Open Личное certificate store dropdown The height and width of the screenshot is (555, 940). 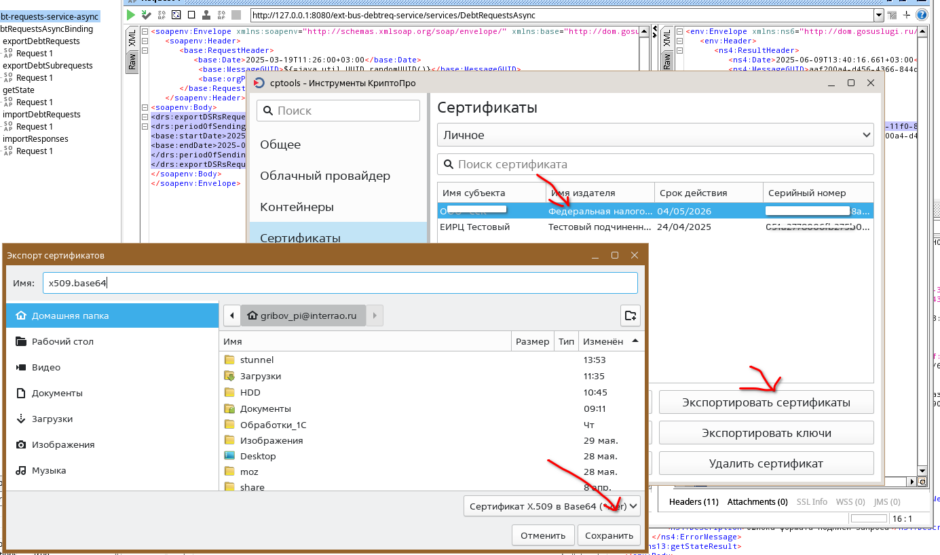(x=655, y=135)
